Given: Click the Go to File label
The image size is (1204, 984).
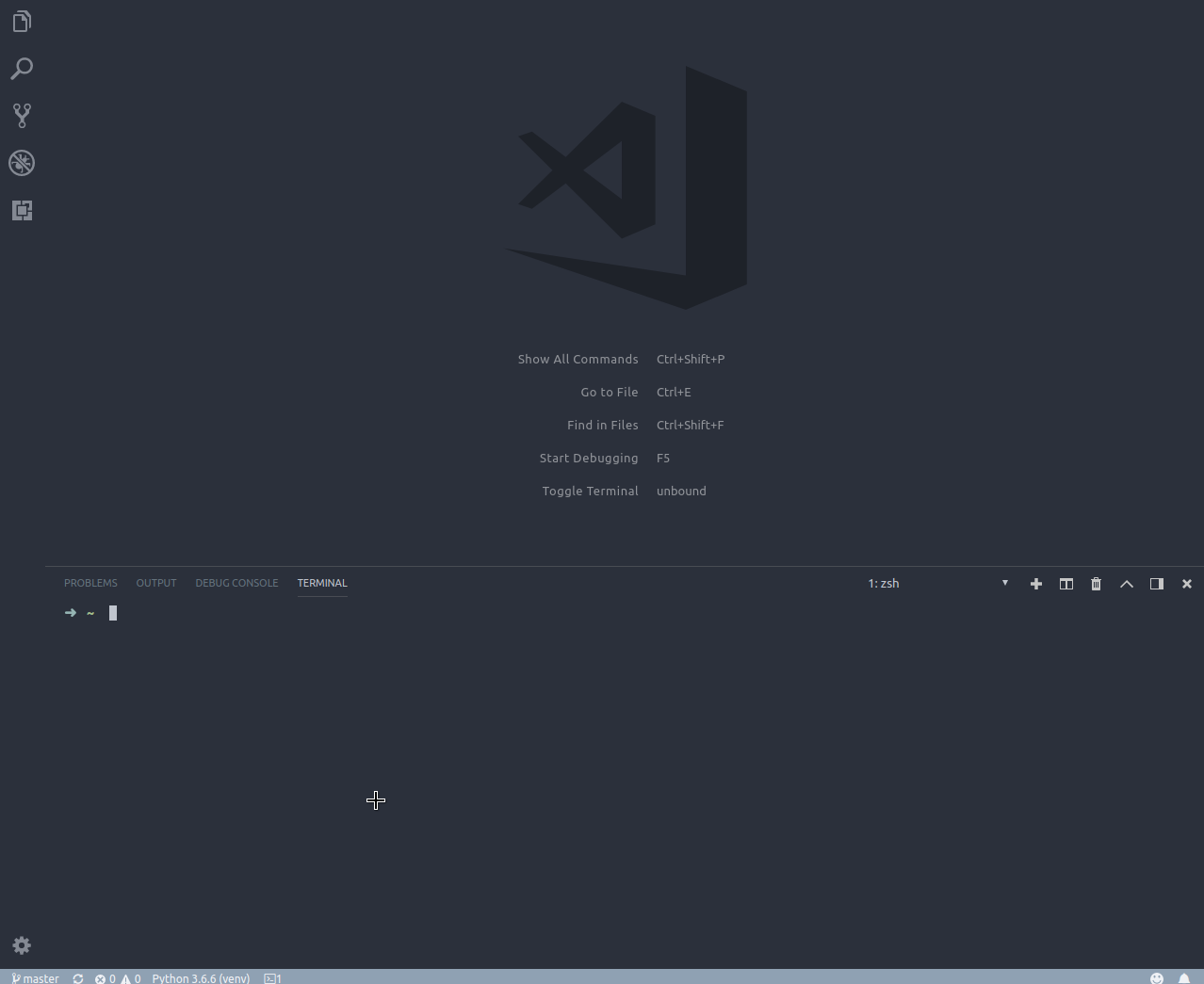Looking at the screenshot, I should 610,392.
